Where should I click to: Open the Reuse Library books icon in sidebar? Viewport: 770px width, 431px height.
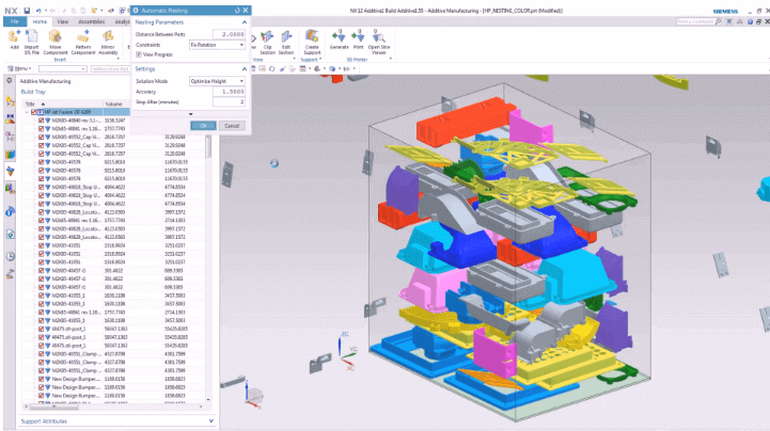pyautogui.click(x=10, y=154)
